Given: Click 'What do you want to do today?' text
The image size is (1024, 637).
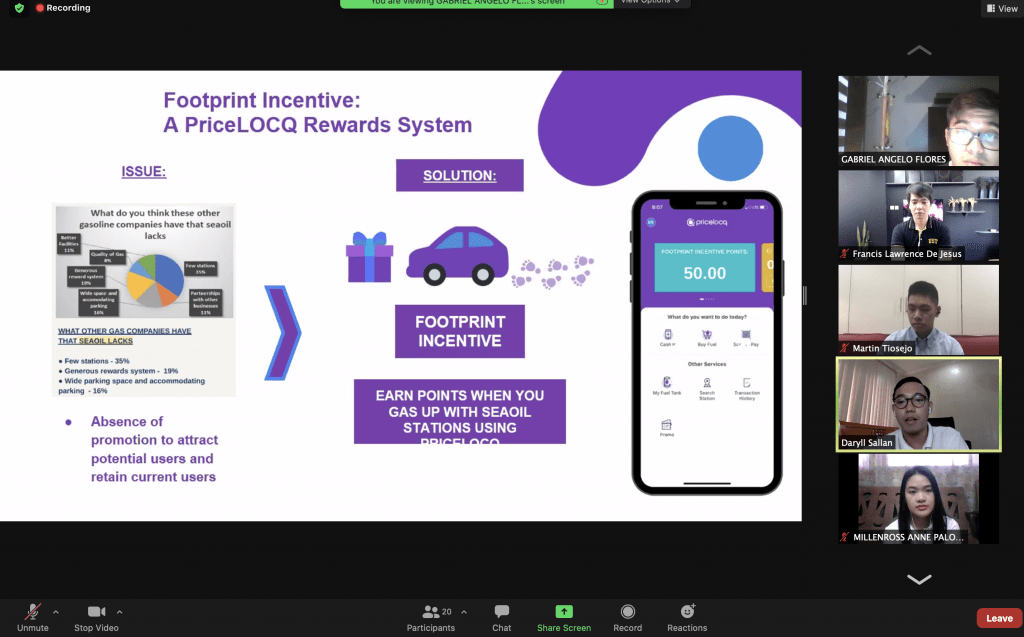Looking at the screenshot, I should (x=707, y=317).
